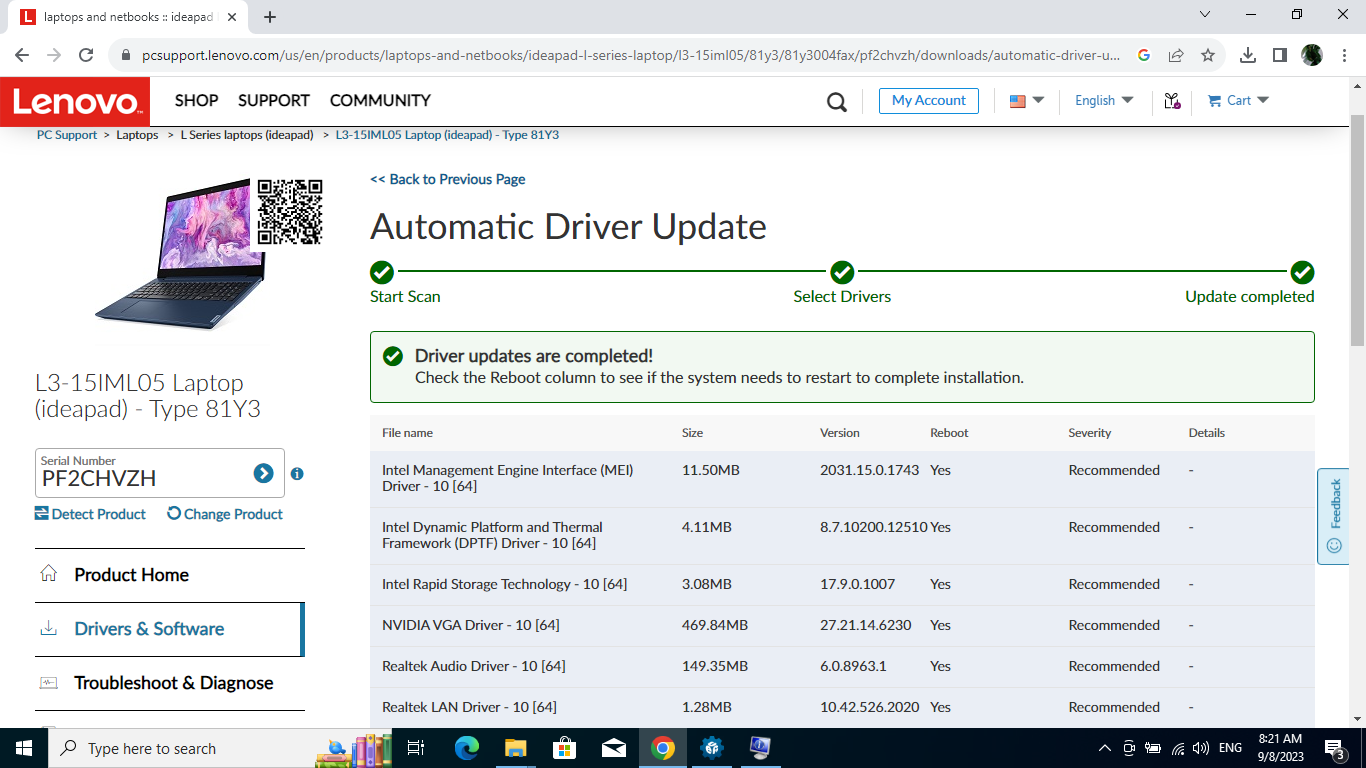Click the Lenovo logo
Image resolution: width=1366 pixels, height=768 pixels.
(x=75, y=102)
